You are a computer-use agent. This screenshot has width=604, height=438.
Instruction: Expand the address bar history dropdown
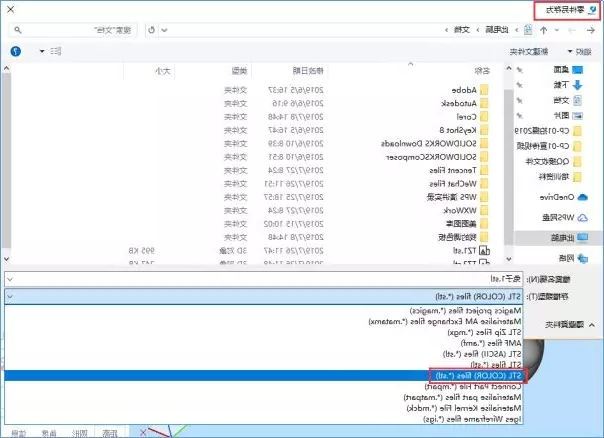[x=164, y=30]
